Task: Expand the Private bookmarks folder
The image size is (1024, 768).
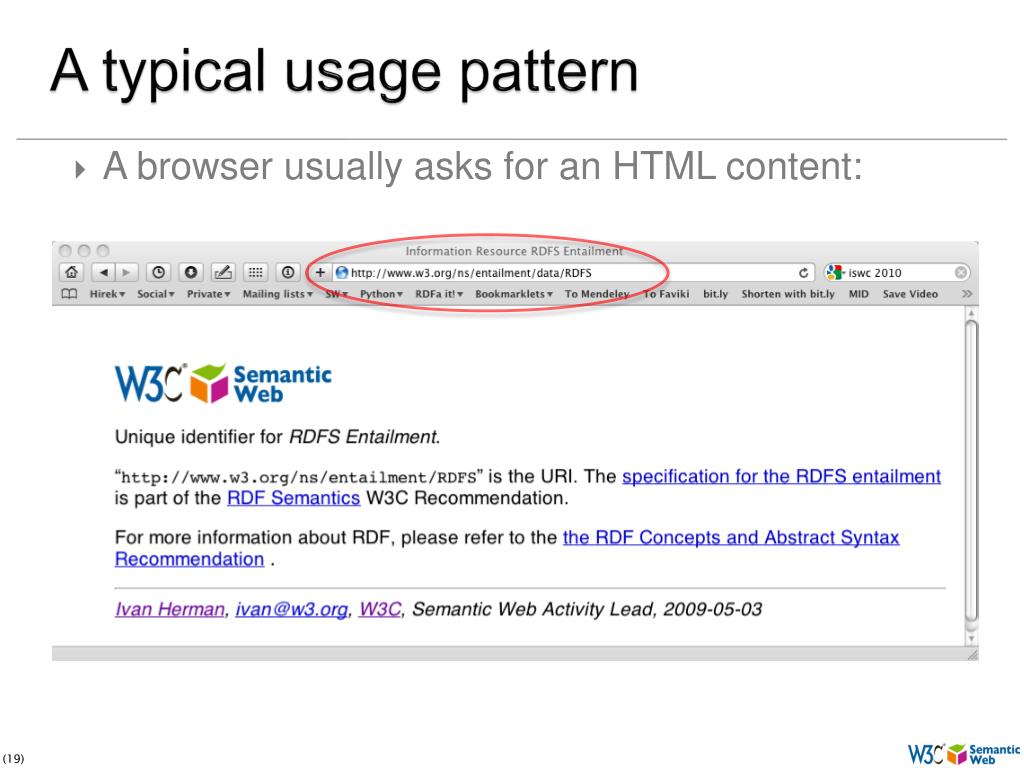Action: tap(208, 294)
